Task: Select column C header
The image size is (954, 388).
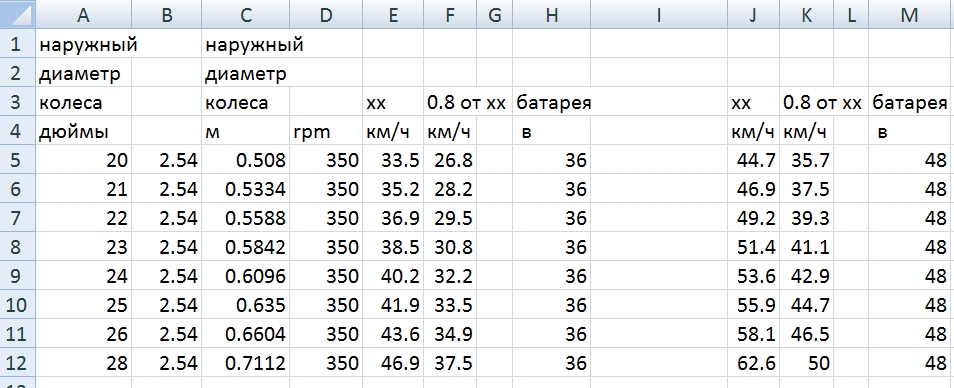Action: tap(246, 15)
